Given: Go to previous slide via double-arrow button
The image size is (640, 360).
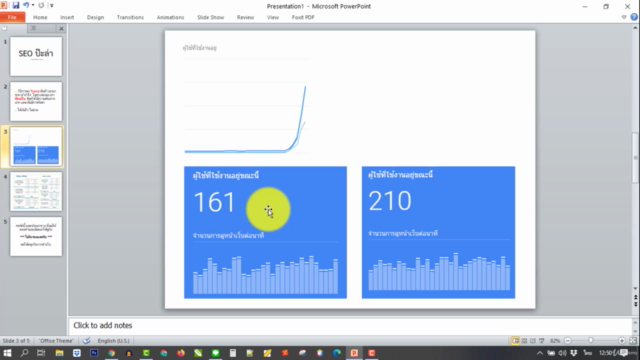Looking at the screenshot, I should (636, 298).
